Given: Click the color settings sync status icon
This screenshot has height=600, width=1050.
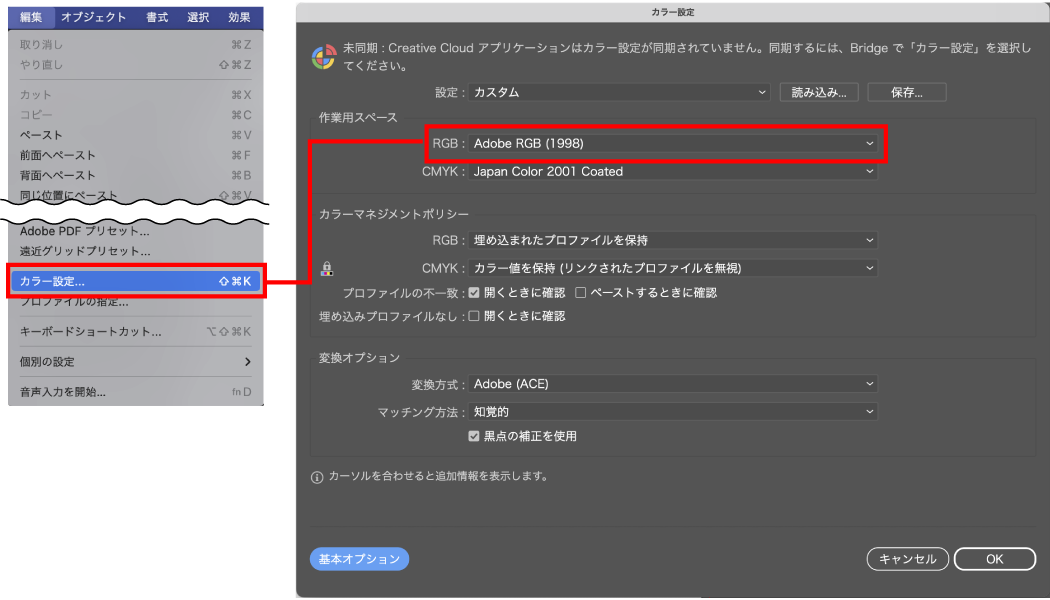Looking at the screenshot, I should (324, 57).
